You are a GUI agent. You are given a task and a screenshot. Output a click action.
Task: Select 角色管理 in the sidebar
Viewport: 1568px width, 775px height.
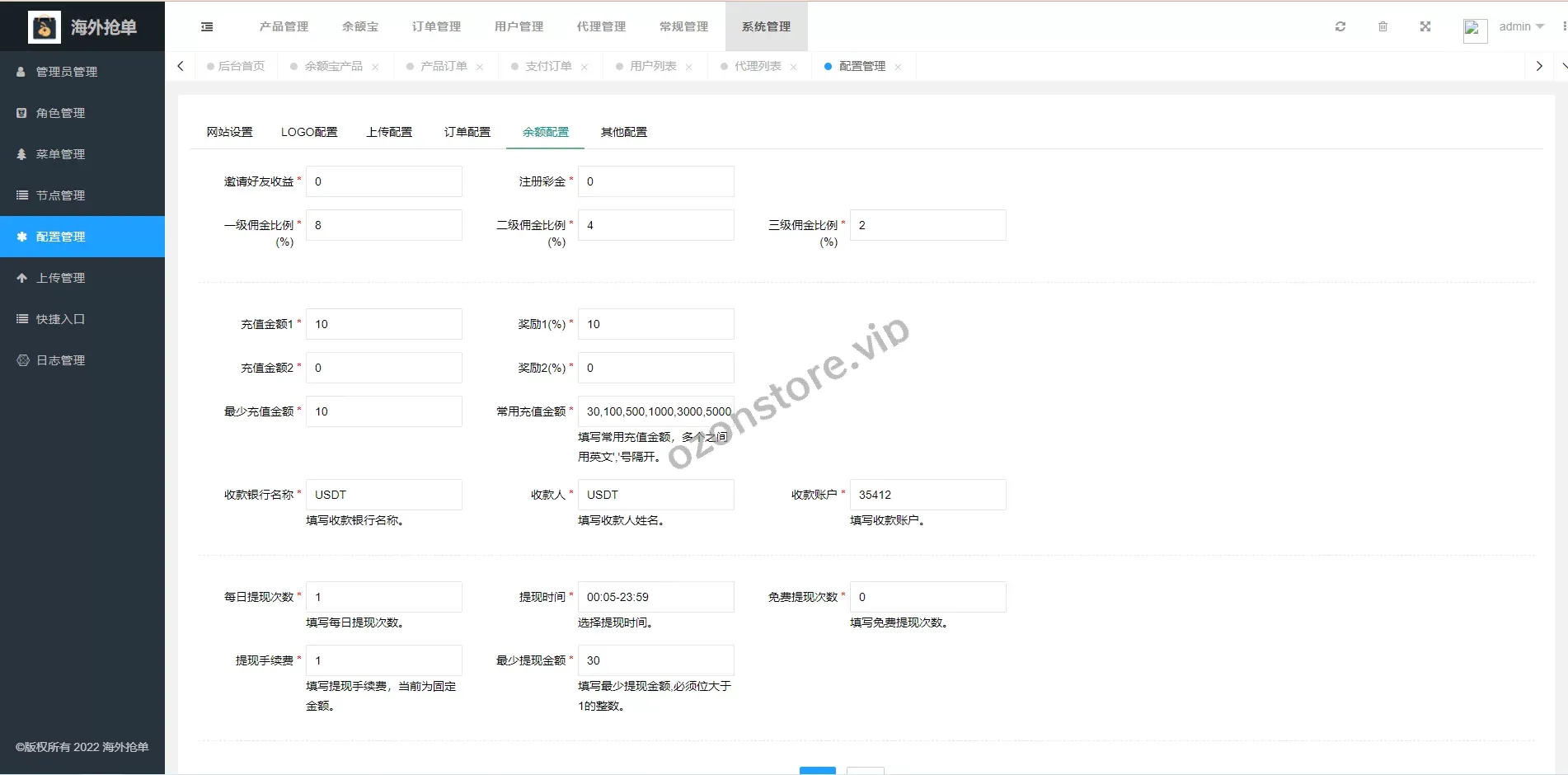[x=60, y=113]
